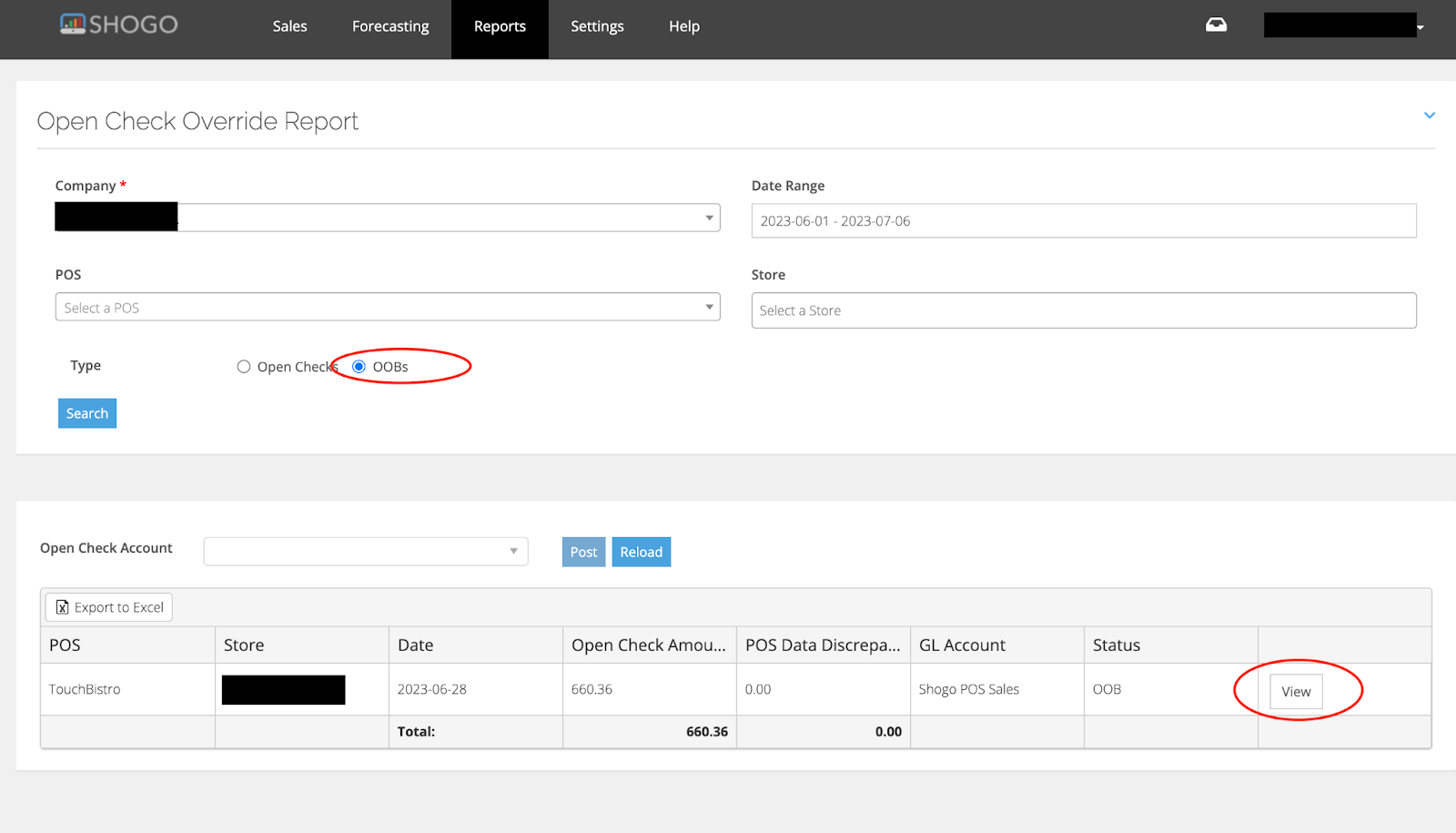This screenshot has width=1456, height=833.
Task: Click the Open Check Override Report title
Action: click(197, 121)
